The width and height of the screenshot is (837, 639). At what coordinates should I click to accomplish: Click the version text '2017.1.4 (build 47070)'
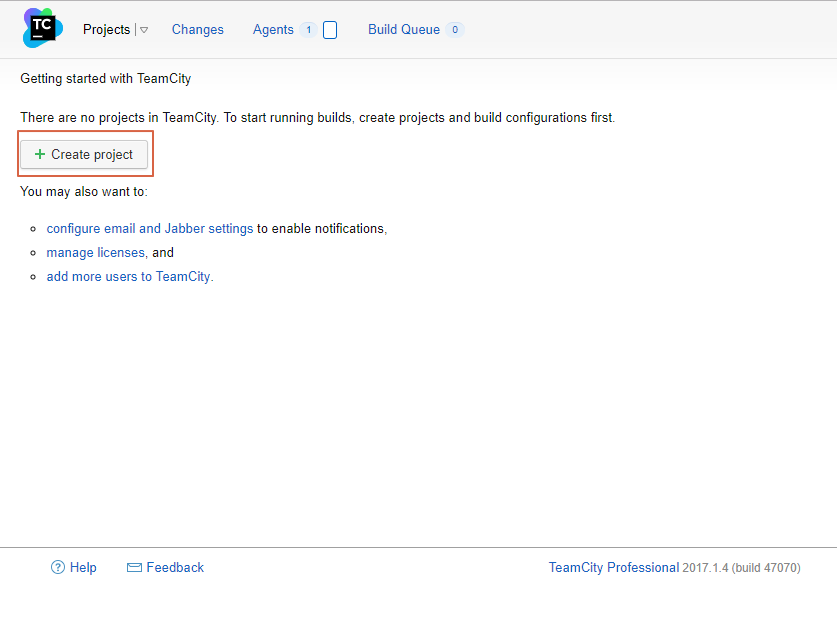741,568
